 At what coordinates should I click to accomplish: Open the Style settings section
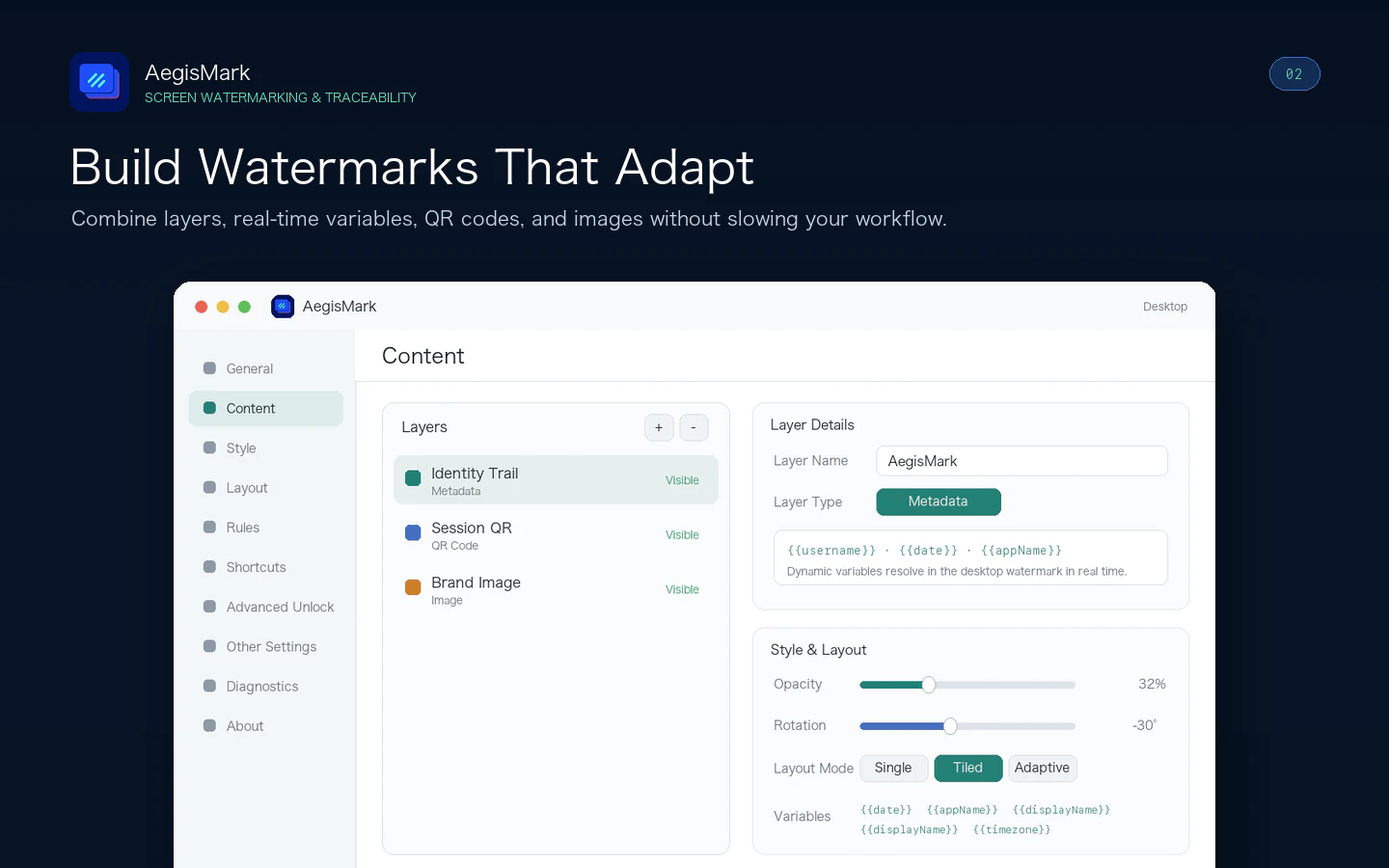tap(265, 448)
